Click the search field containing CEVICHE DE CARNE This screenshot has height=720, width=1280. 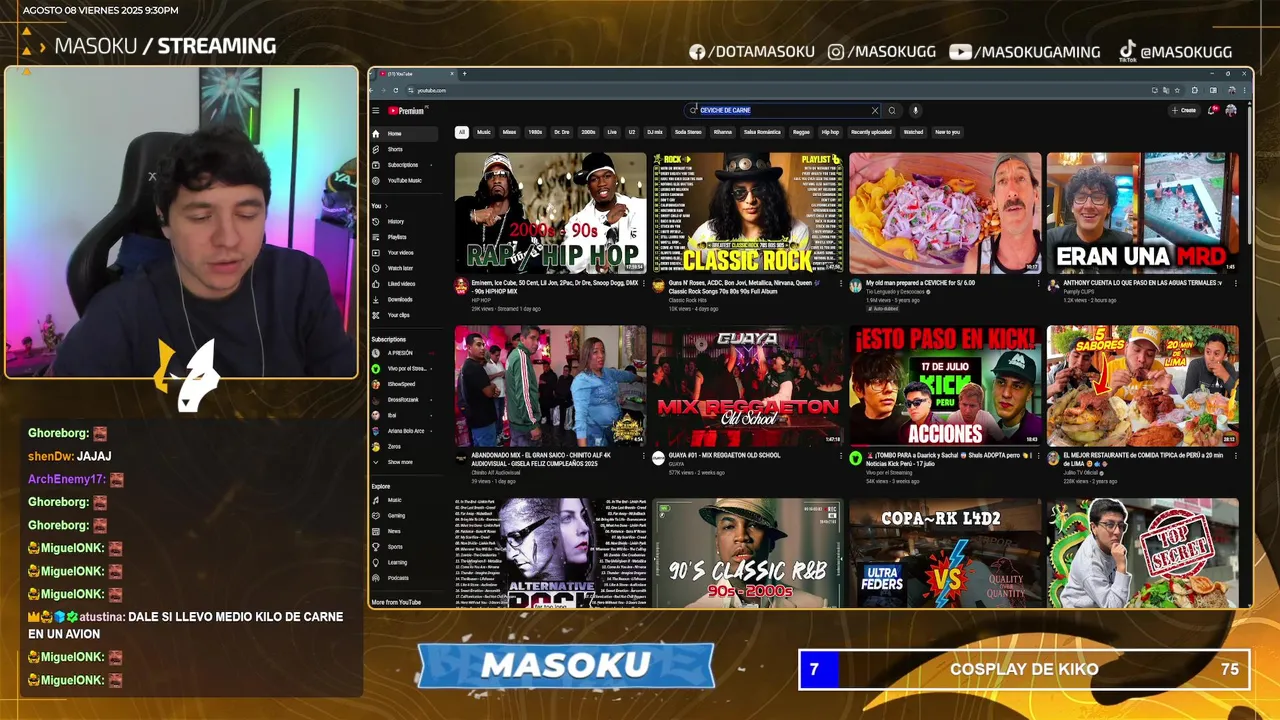[780, 111]
